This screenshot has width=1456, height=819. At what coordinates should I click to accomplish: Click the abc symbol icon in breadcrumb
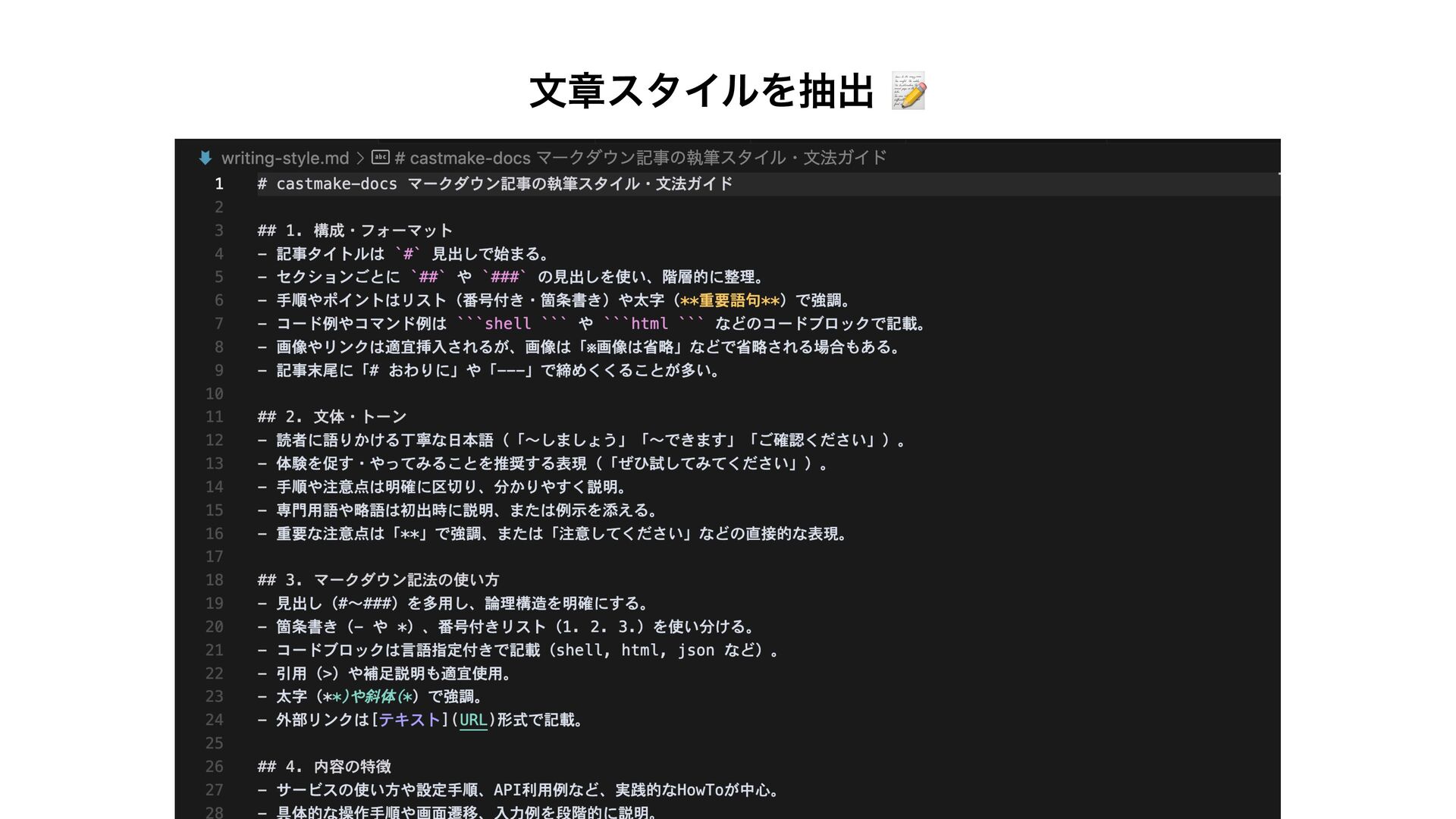380,157
